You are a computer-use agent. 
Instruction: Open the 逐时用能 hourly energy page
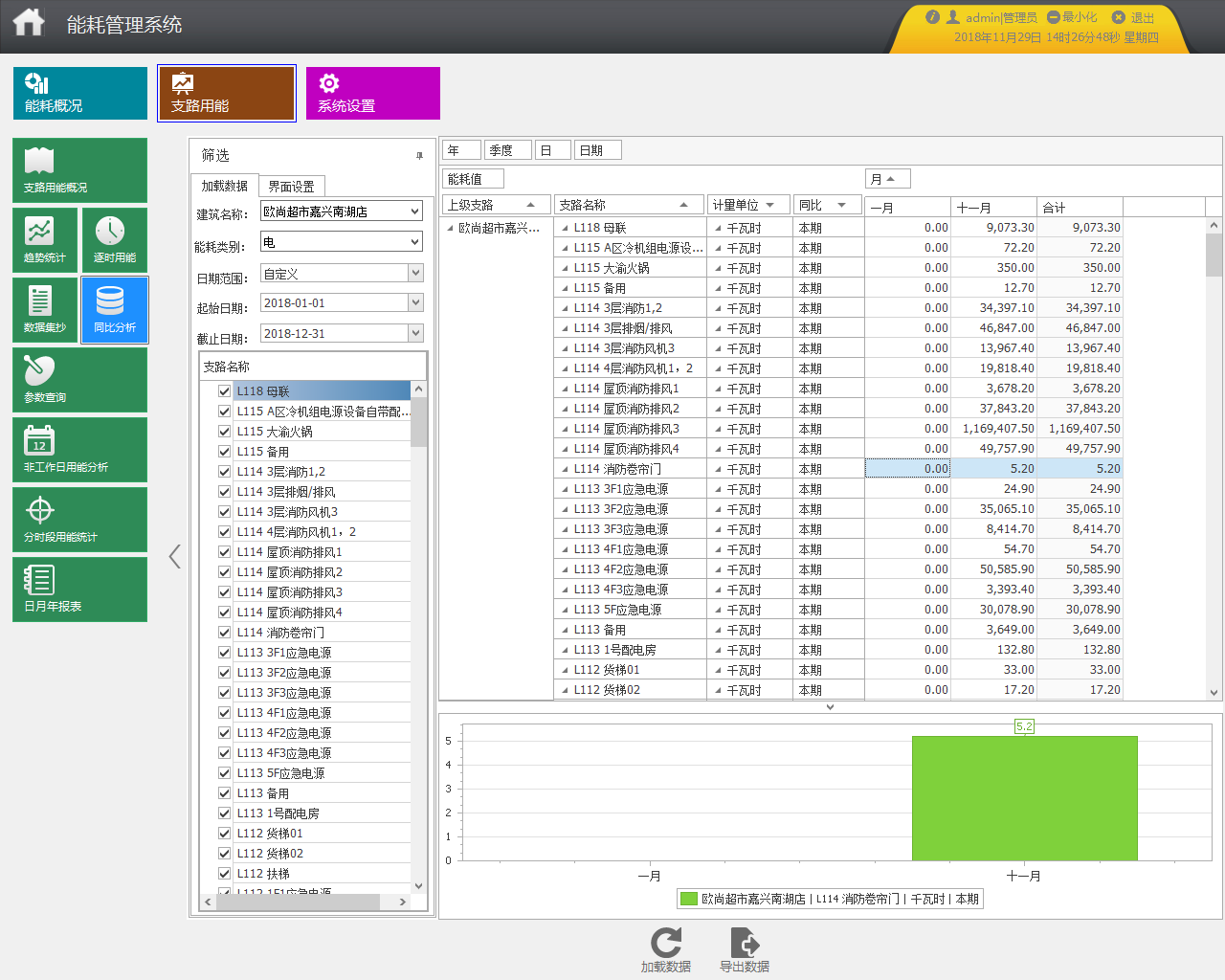114,240
